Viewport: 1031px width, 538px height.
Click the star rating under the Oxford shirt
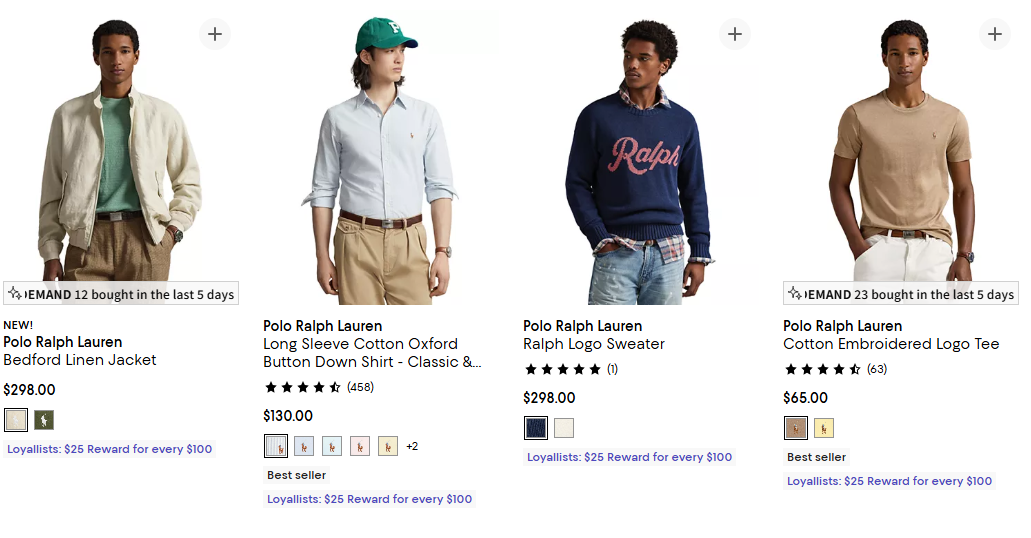tap(302, 388)
